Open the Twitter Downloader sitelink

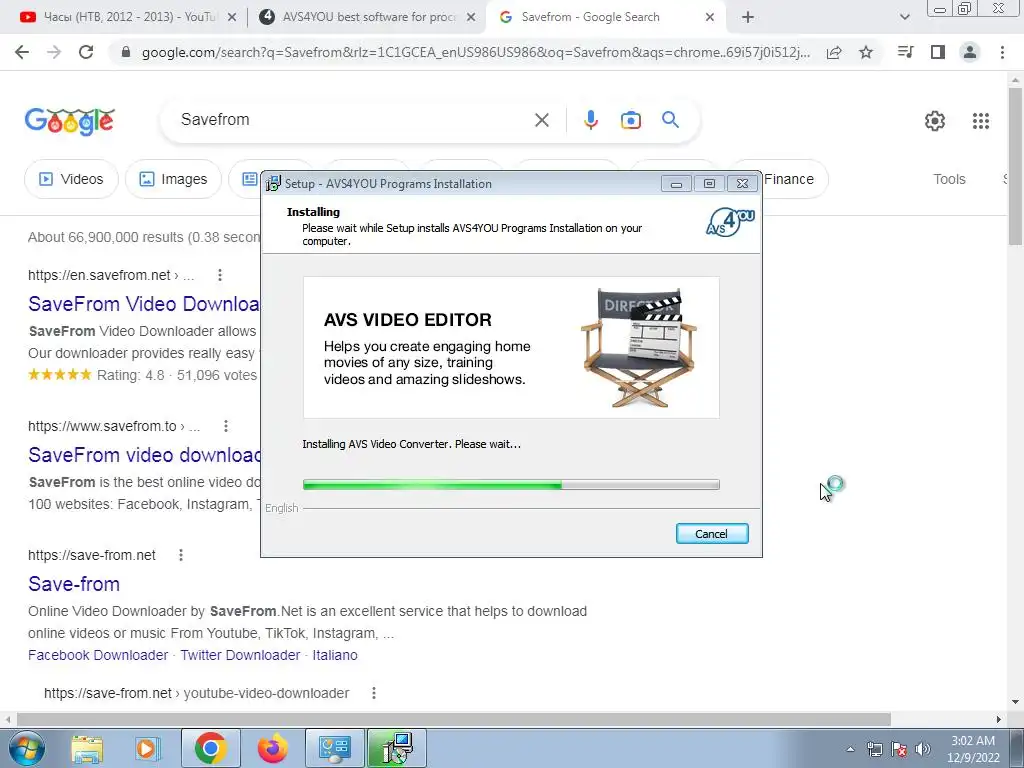coord(240,655)
